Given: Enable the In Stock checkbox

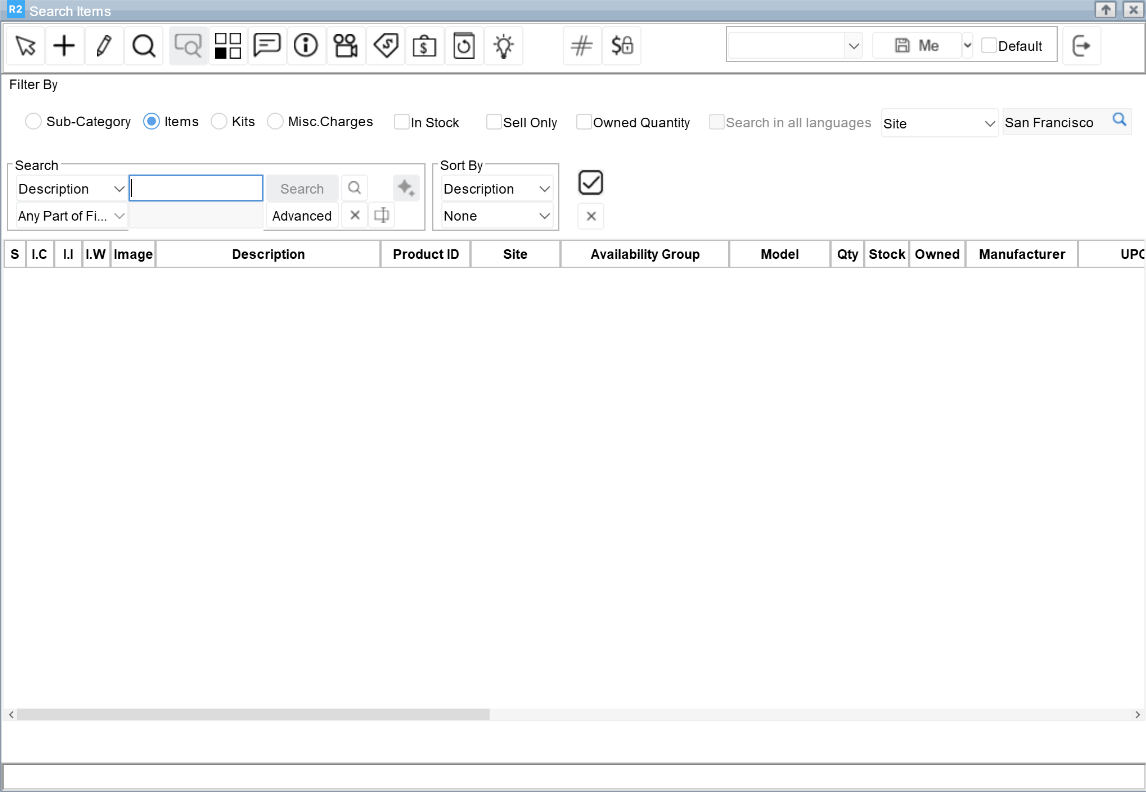Looking at the screenshot, I should pyautogui.click(x=402, y=122).
